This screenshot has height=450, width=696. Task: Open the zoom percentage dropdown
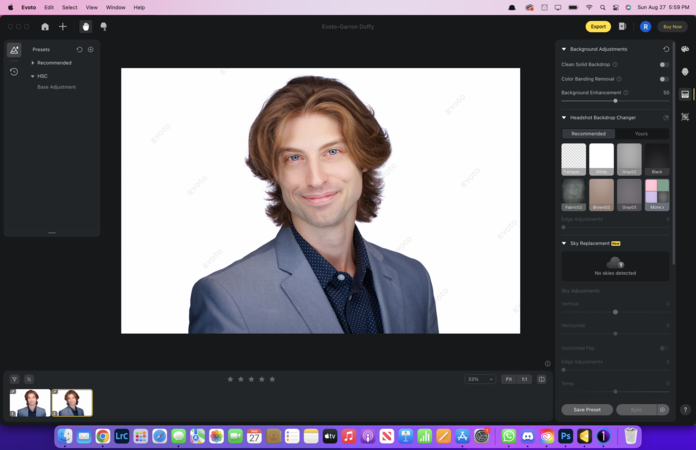(480, 379)
